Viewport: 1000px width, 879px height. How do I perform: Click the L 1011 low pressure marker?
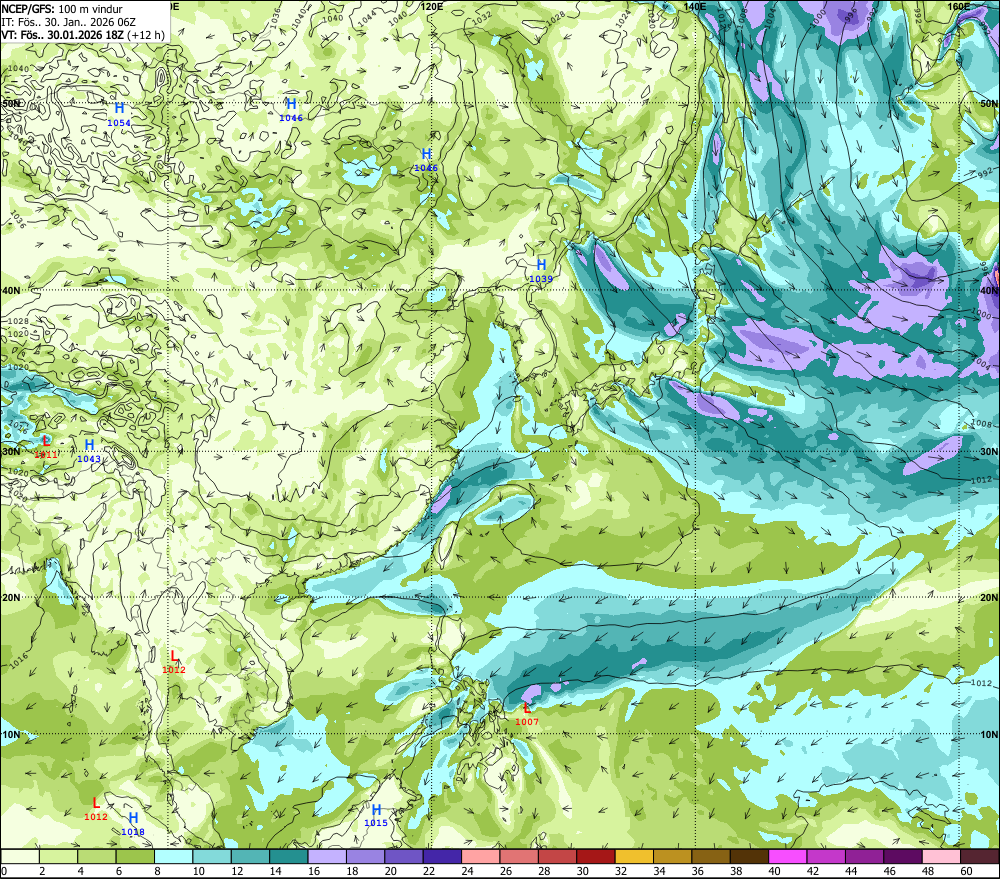46,447
